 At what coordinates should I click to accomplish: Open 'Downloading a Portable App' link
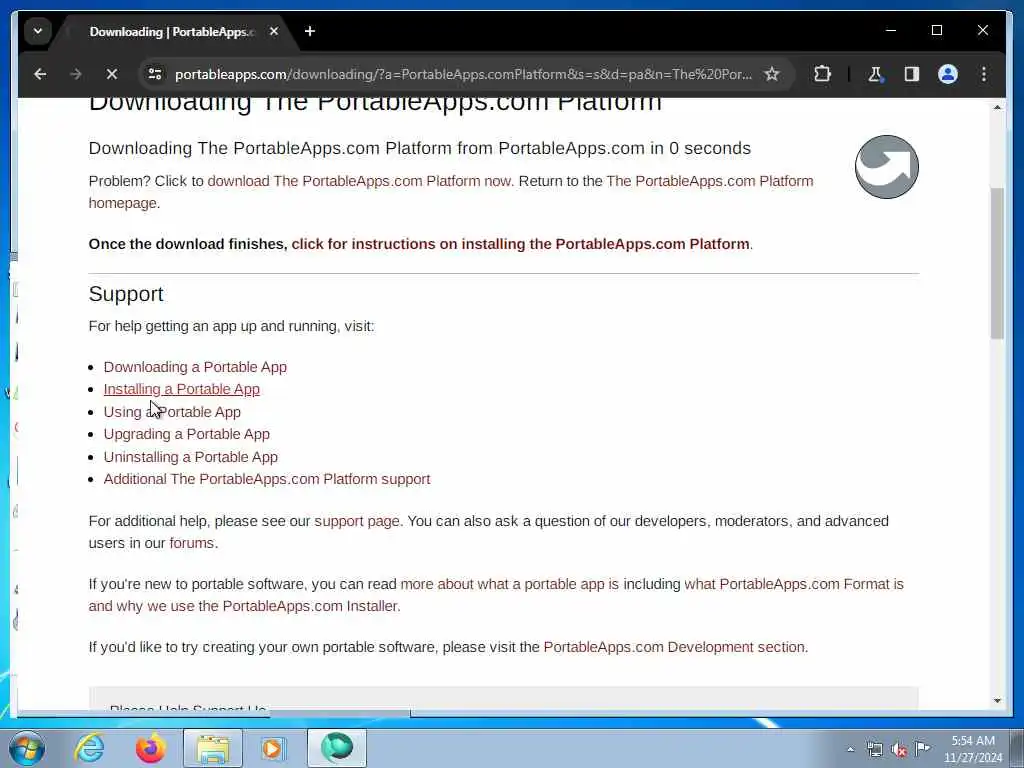click(x=195, y=367)
